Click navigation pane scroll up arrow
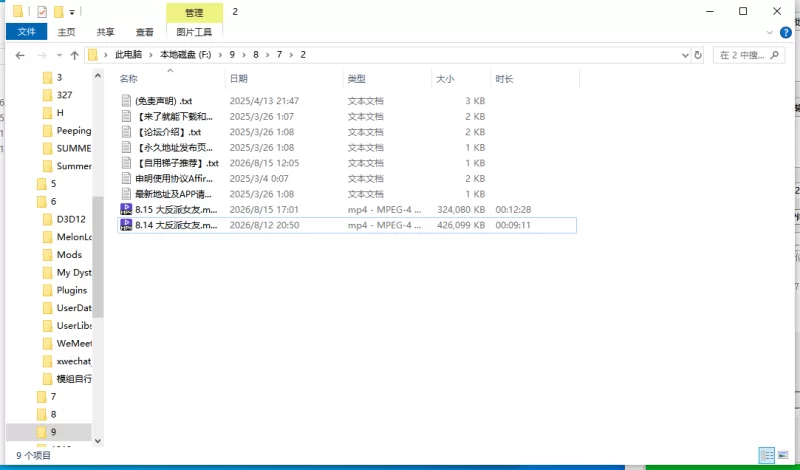The height and width of the screenshot is (470, 800). pyautogui.click(x=98, y=76)
